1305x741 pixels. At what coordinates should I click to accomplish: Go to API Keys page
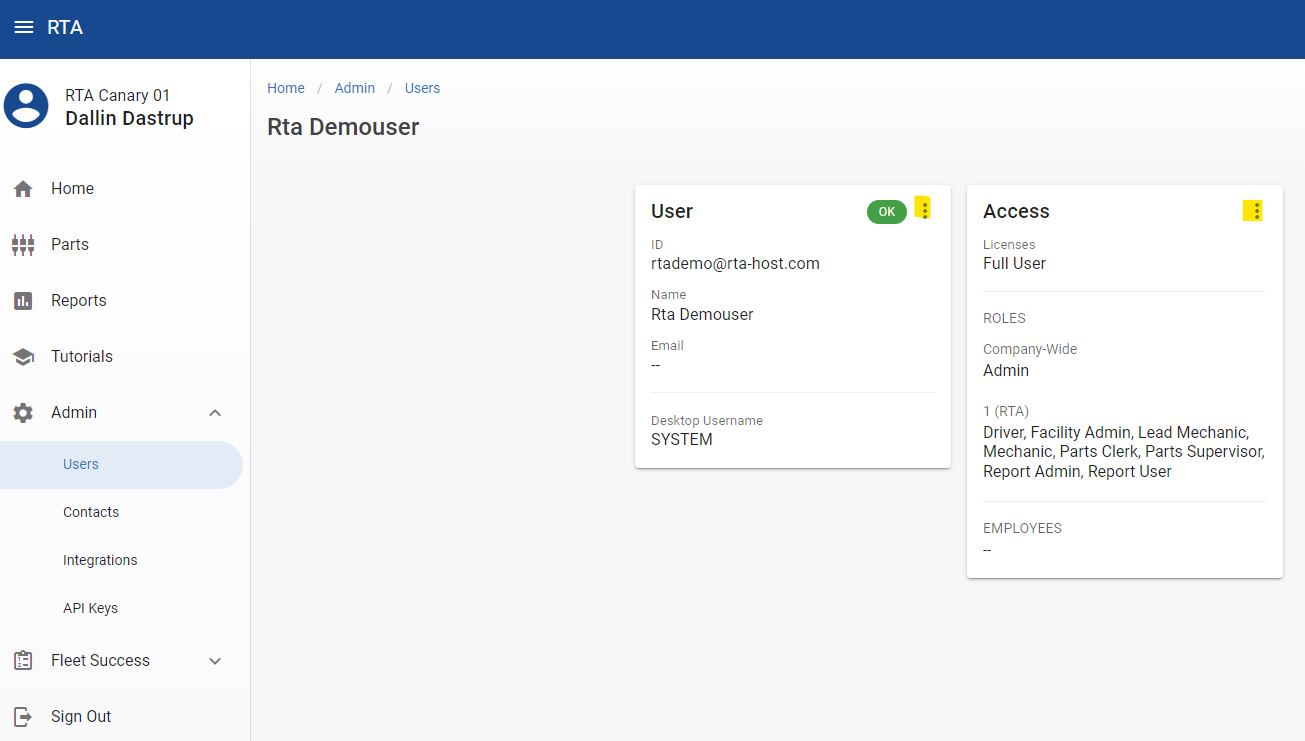90,609
